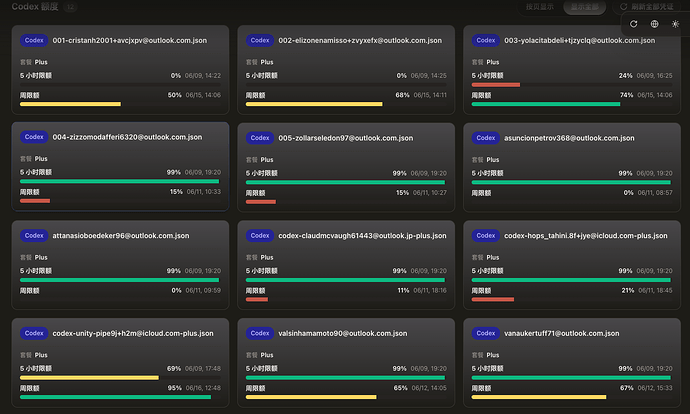The width and height of the screenshot is (690, 414).
Task: Open the language globe icon
Action: click(x=654, y=24)
